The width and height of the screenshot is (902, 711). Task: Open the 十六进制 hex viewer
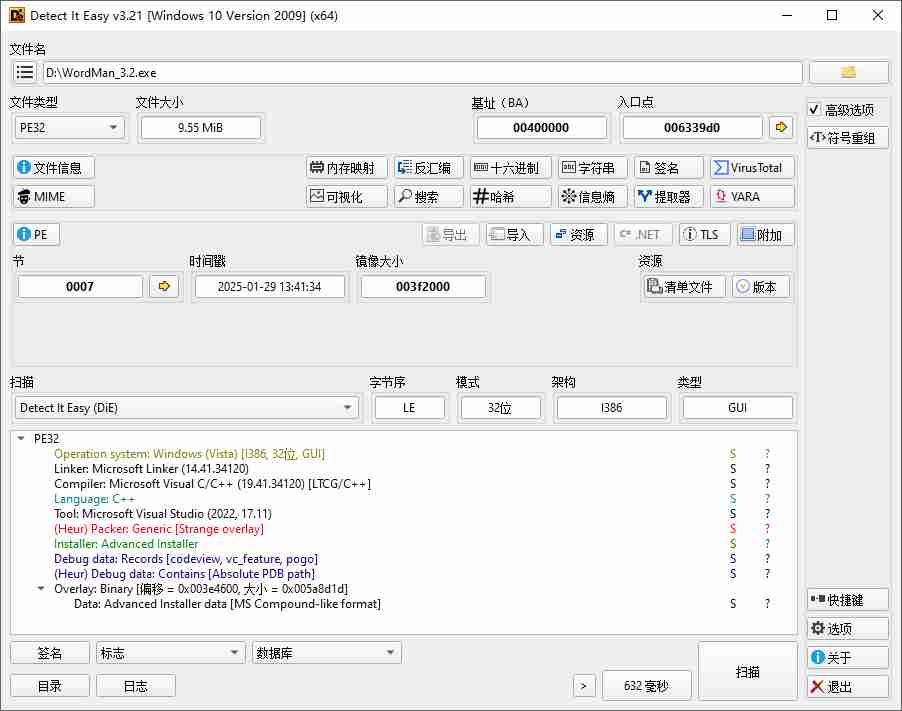tap(510, 168)
